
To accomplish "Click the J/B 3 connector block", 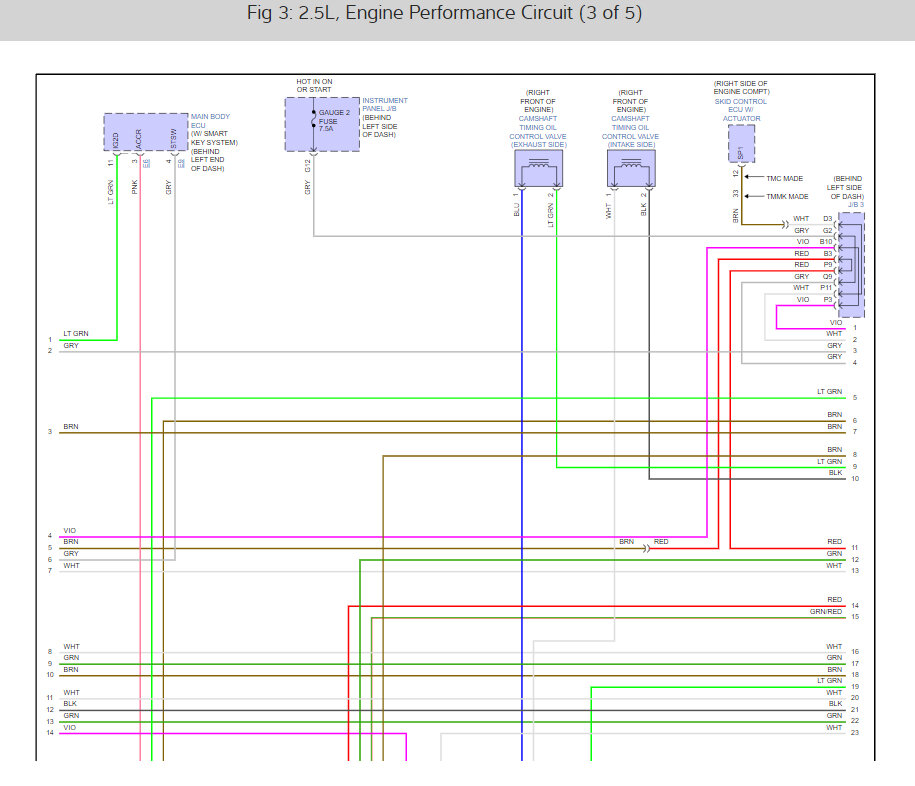I will tap(851, 265).
